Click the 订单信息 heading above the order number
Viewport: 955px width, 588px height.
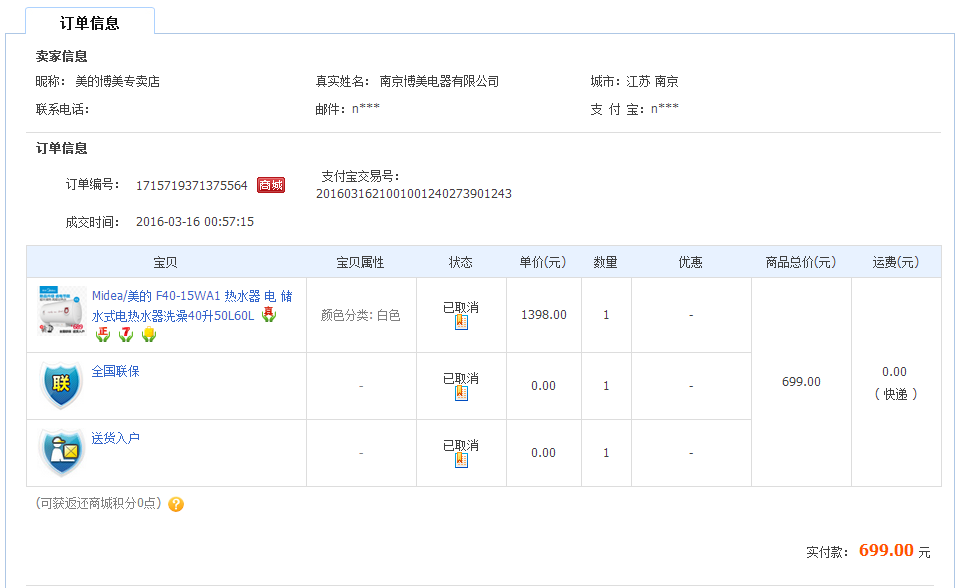[62, 148]
